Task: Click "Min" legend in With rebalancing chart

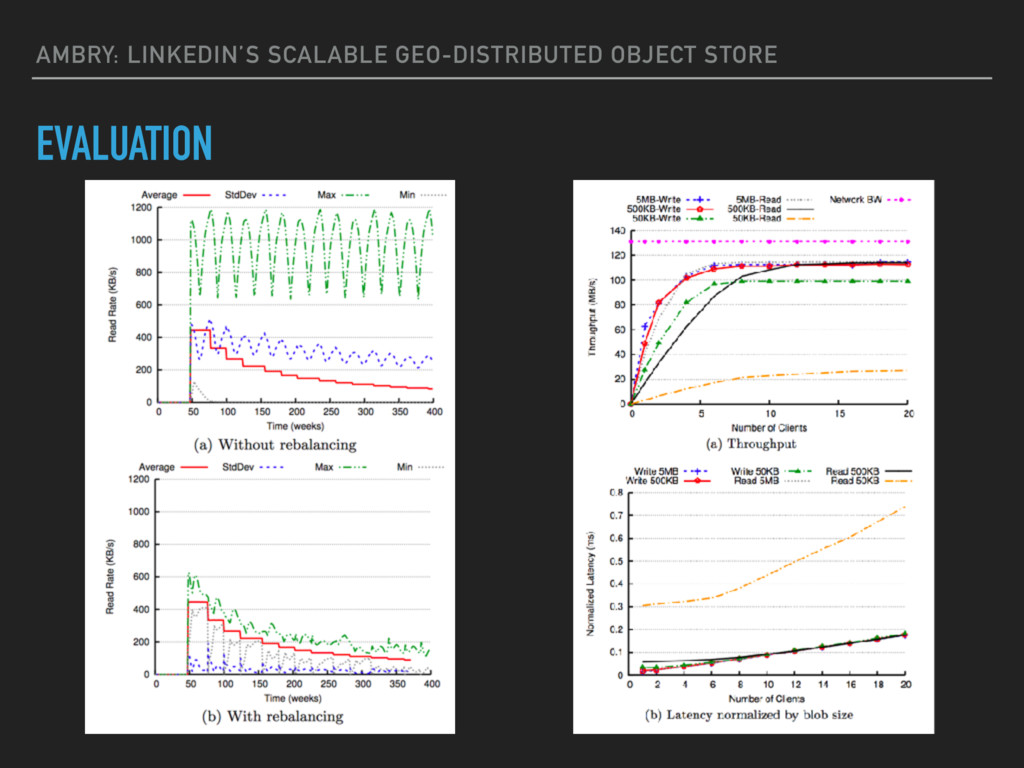Action: coord(404,468)
